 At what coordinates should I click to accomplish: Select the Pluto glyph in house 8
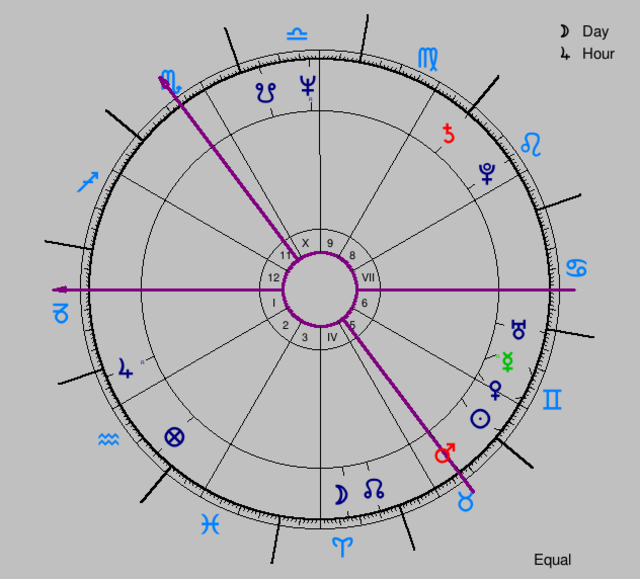[487, 174]
